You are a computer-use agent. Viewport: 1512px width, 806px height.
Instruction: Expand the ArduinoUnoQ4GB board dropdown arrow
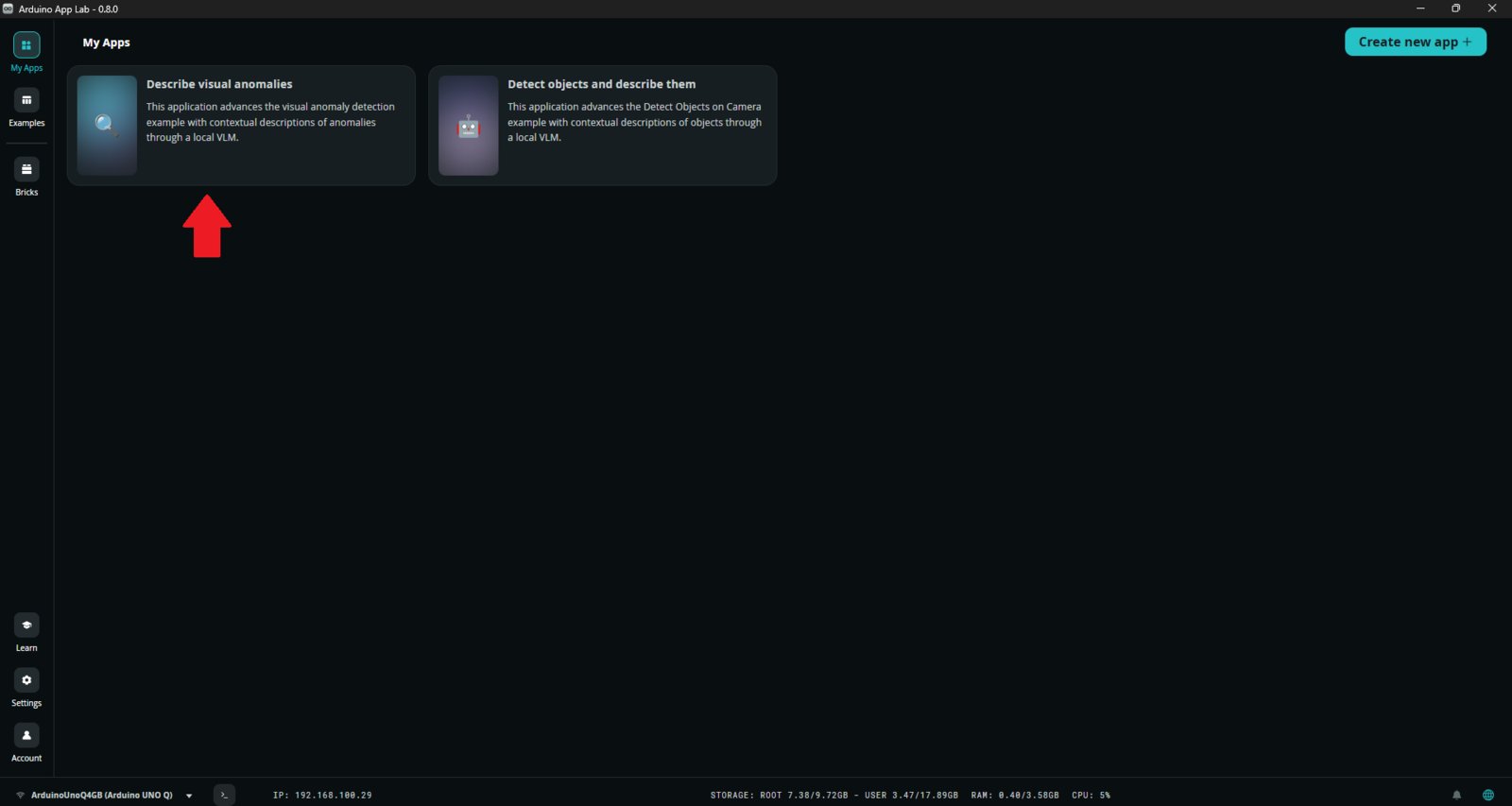pyautogui.click(x=189, y=796)
